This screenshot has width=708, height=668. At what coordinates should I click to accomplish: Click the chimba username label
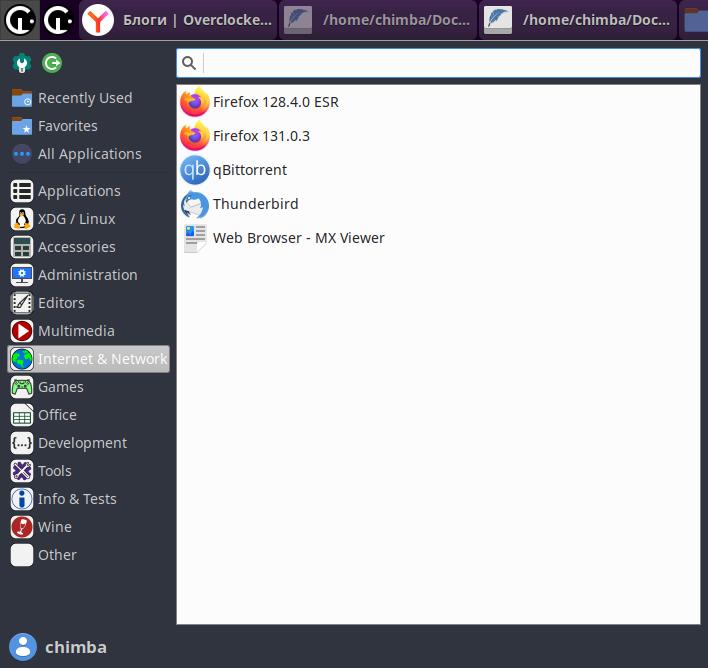(76, 647)
